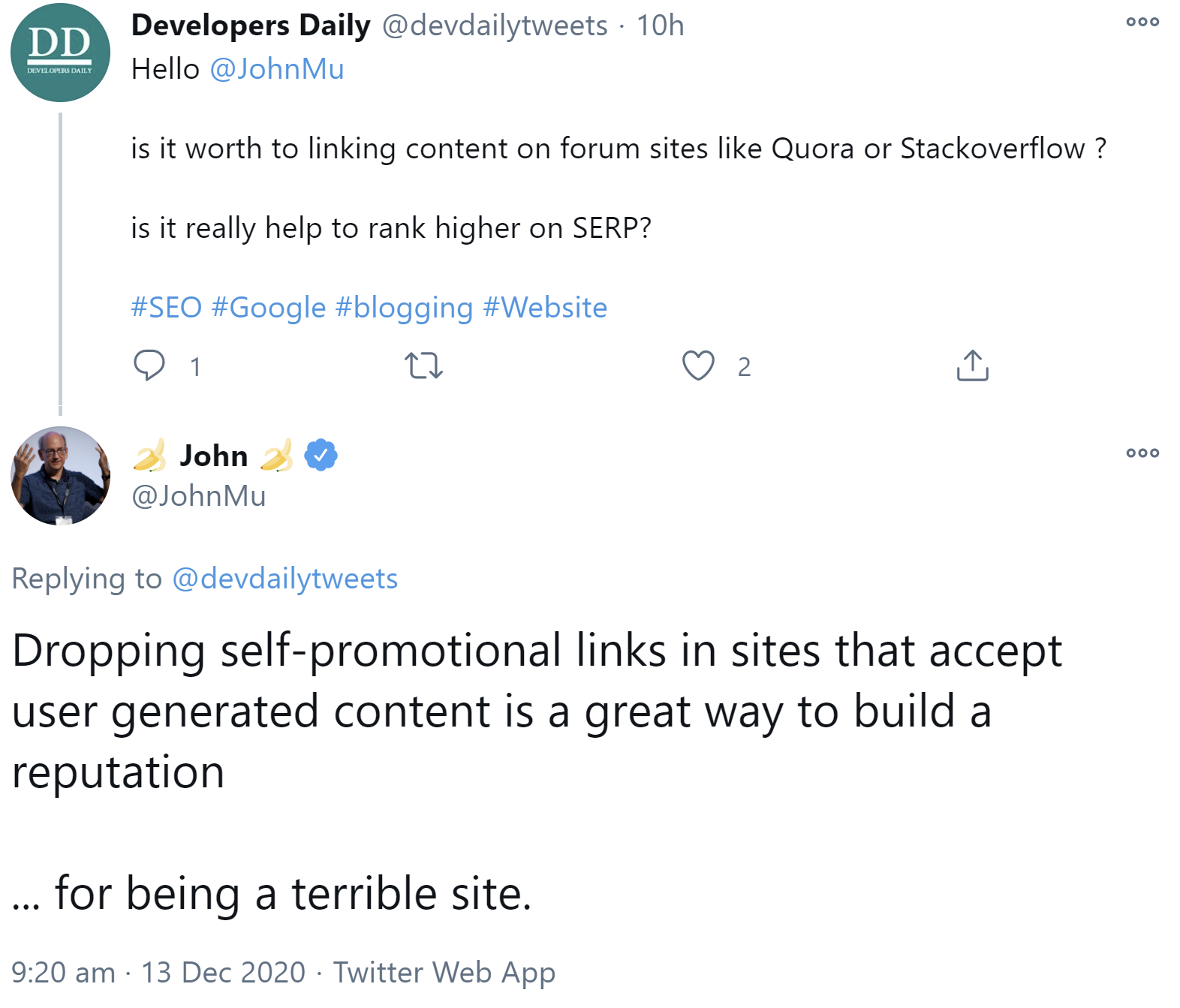Open the #Google hashtag
The height and width of the screenshot is (1008, 1180).
(x=270, y=306)
